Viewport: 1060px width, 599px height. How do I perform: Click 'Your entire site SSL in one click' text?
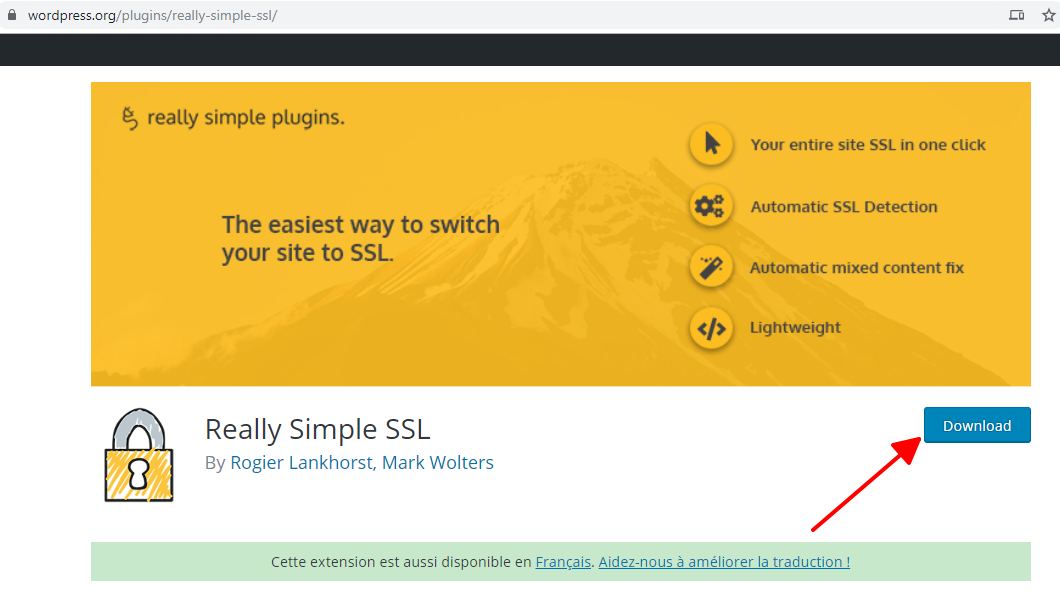click(868, 145)
